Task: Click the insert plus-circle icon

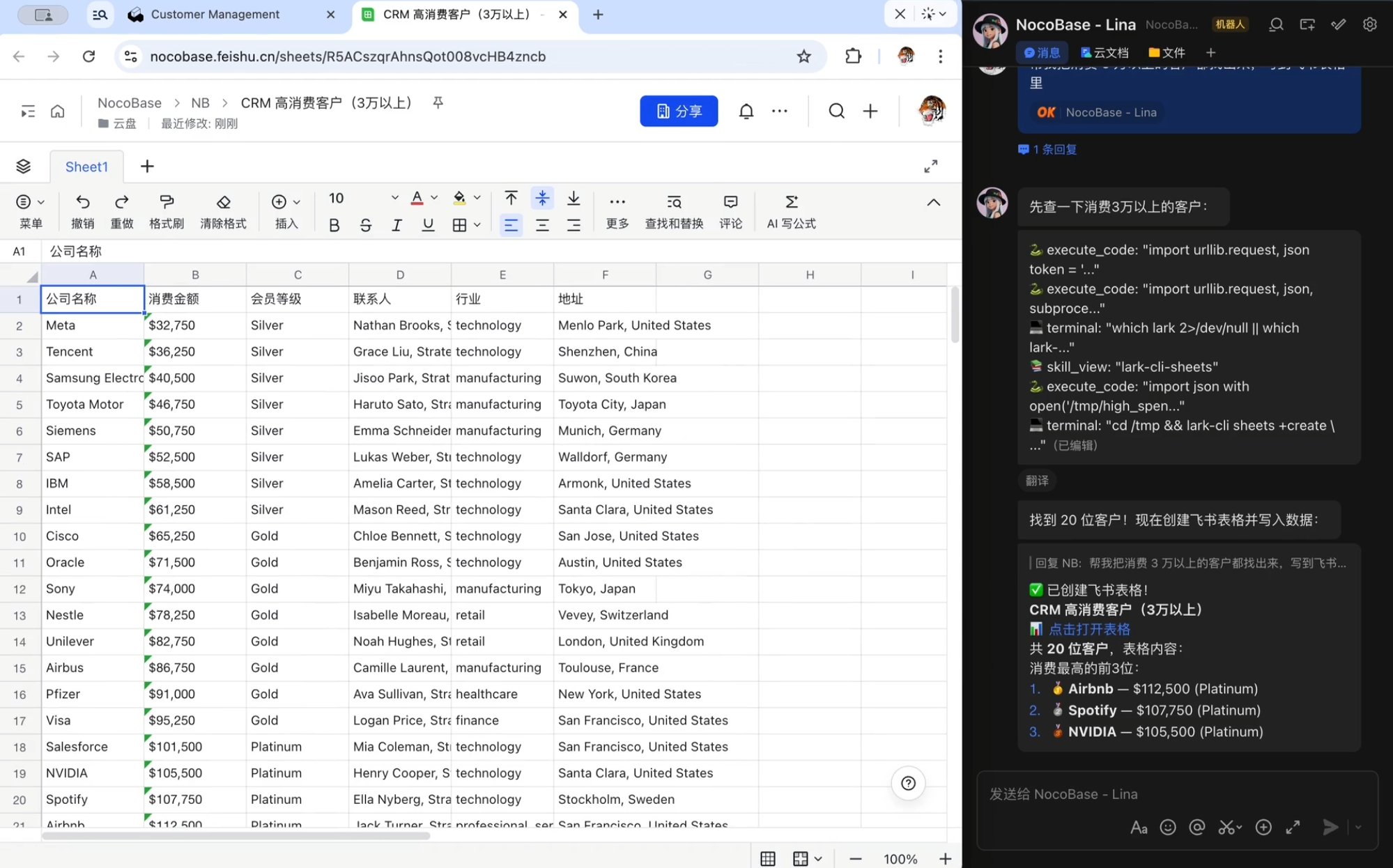Action: [x=279, y=202]
